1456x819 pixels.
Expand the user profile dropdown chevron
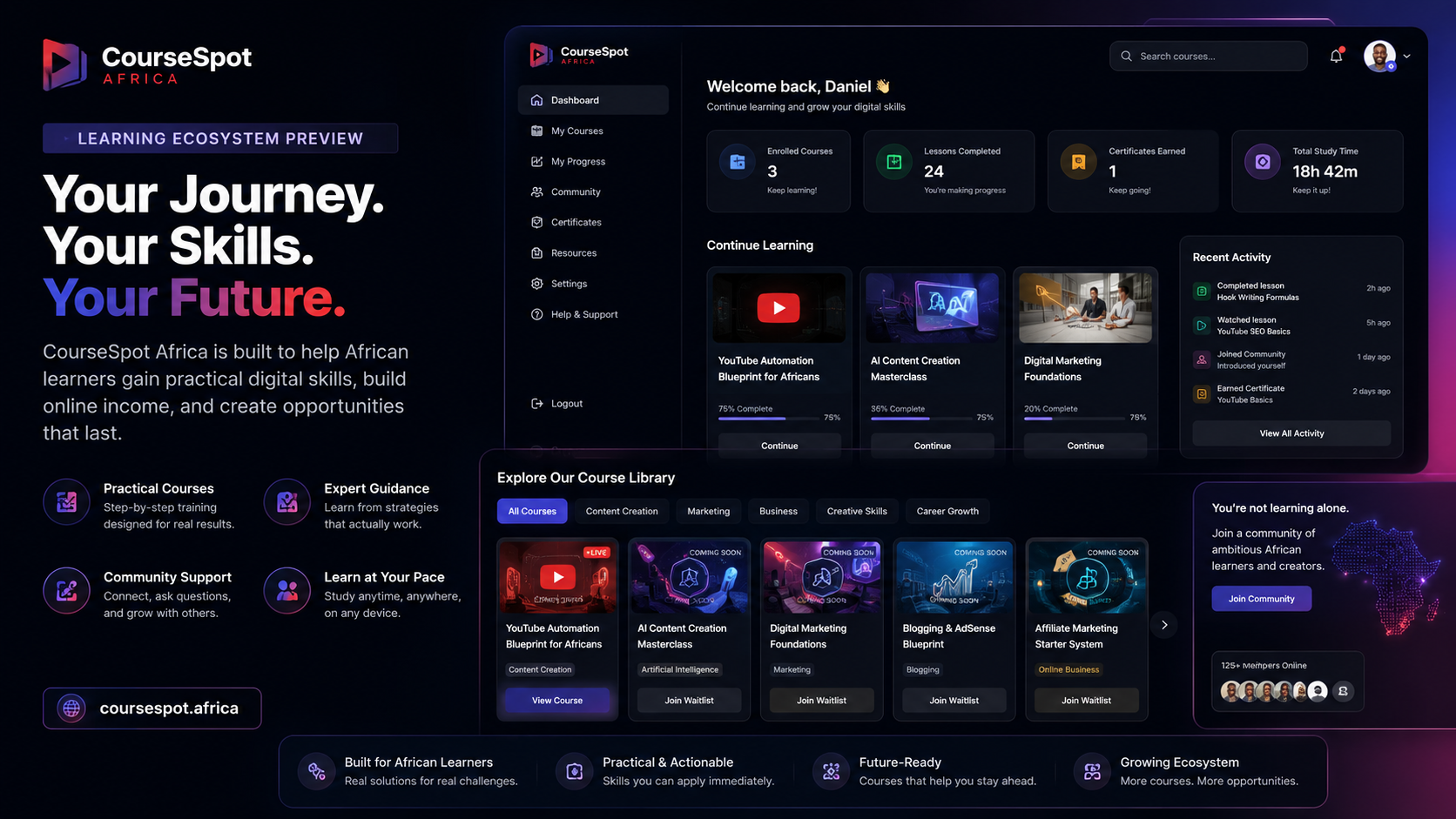pyautogui.click(x=1406, y=57)
